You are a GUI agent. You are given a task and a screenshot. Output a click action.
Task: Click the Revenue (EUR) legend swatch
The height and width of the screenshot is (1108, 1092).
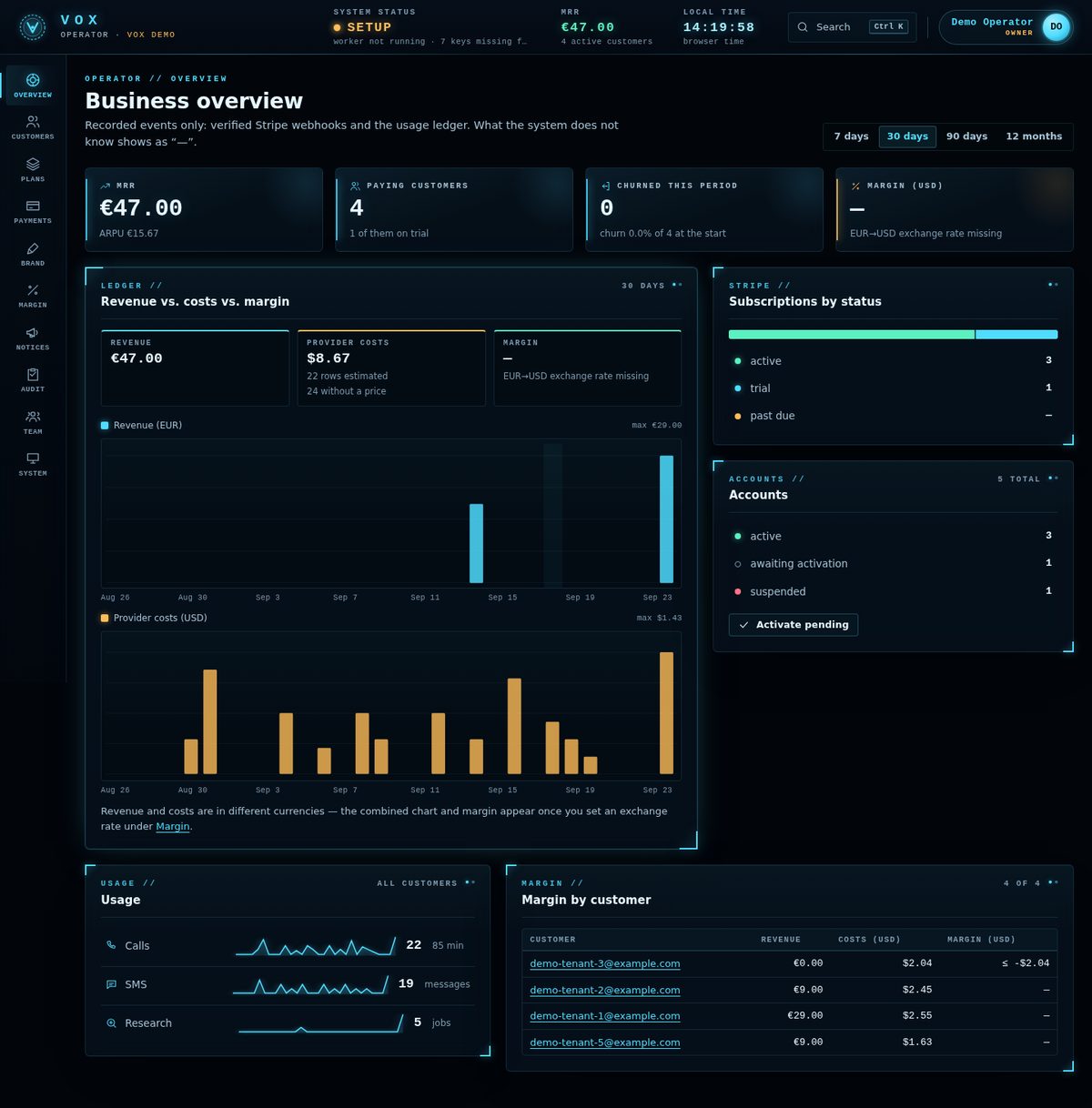coord(105,426)
